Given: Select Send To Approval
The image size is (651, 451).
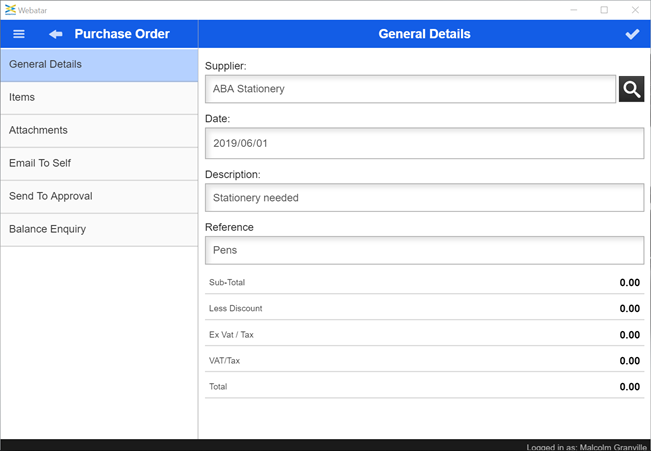Looking at the screenshot, I should coord(99,197).
